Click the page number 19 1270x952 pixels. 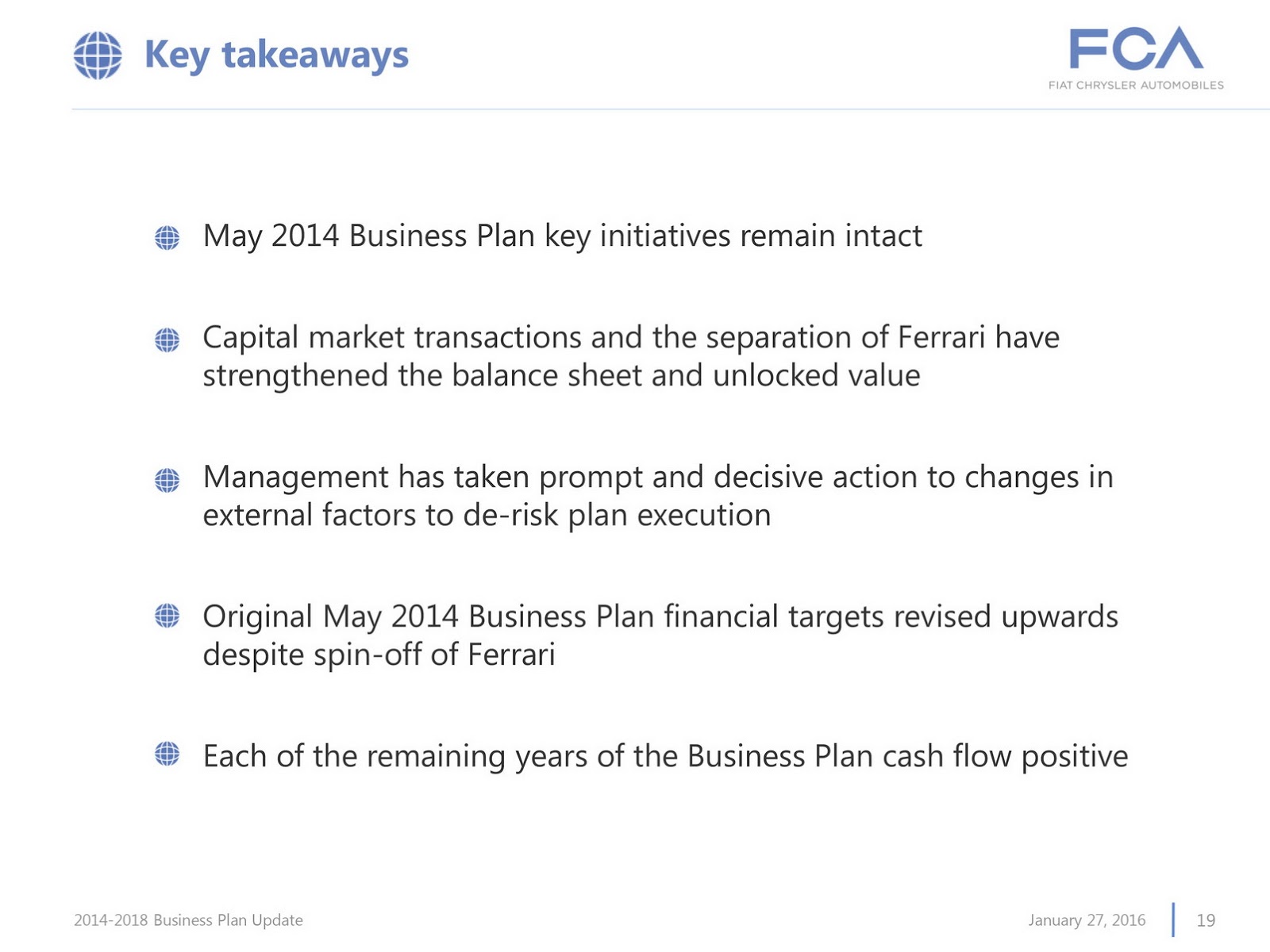point(1206,920)
